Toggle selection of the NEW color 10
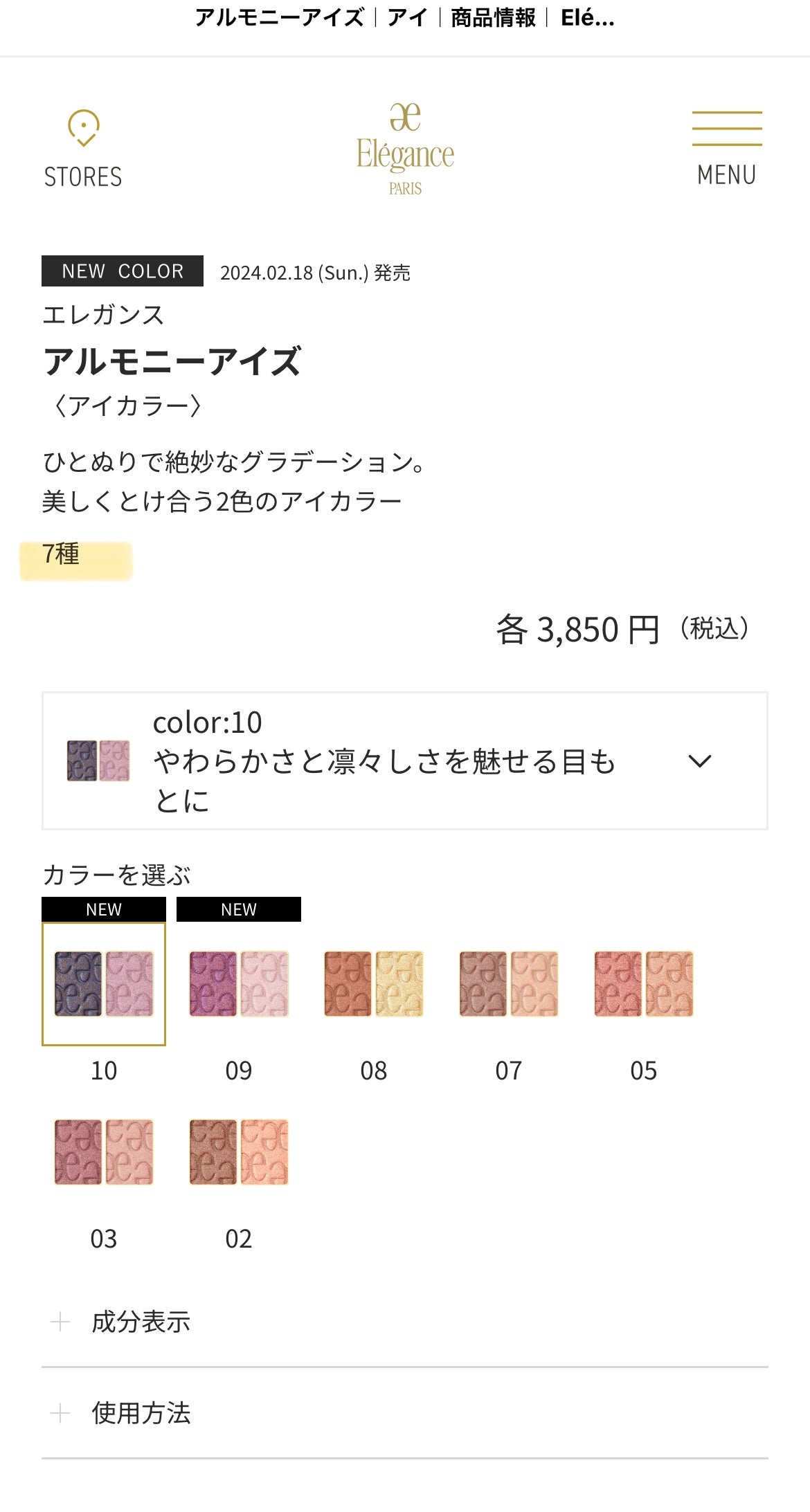This screenshot has height=1512, width=810. pos(104,983)
